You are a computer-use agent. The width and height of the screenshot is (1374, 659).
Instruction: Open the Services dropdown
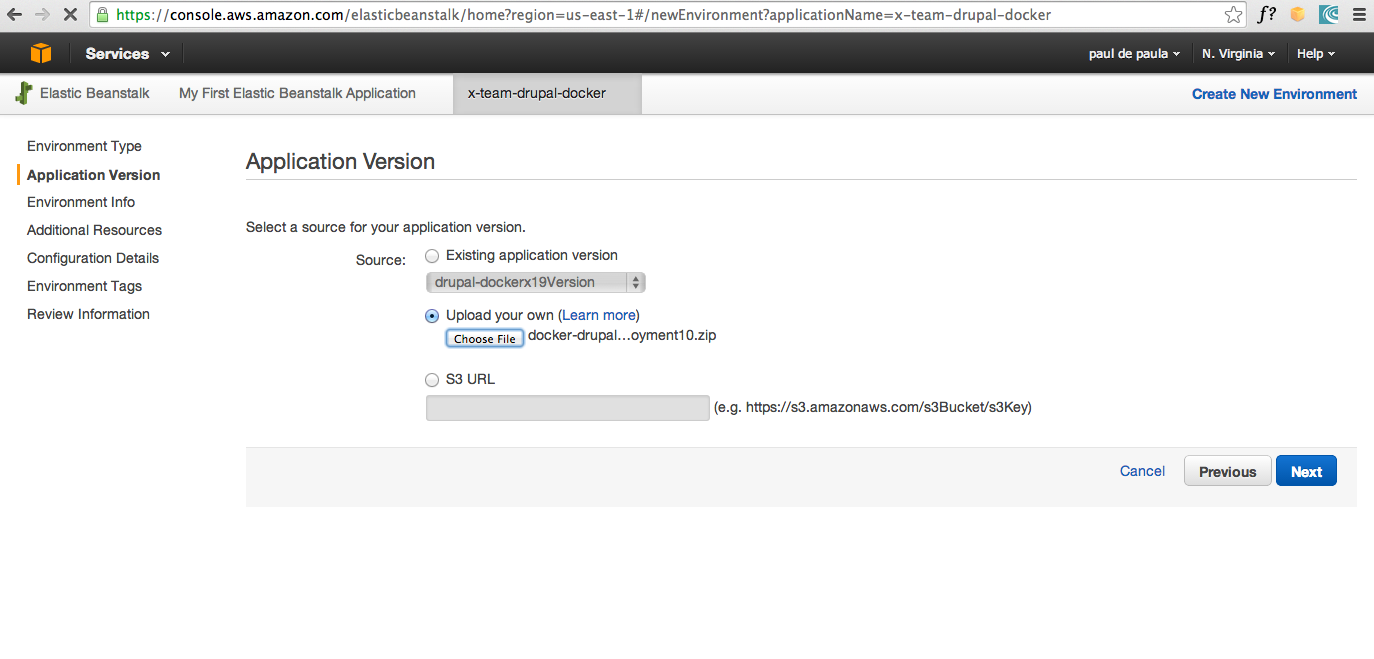127,54
